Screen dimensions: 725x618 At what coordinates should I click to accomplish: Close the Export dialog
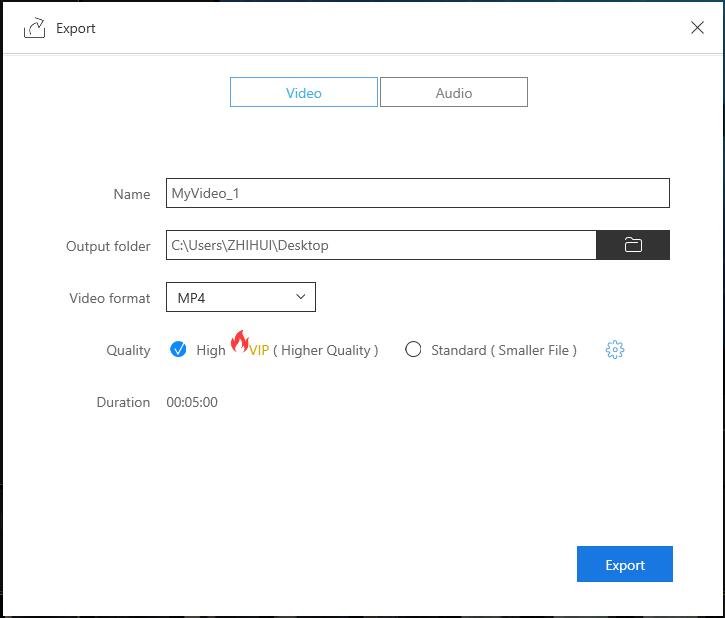tap(697, 28)
